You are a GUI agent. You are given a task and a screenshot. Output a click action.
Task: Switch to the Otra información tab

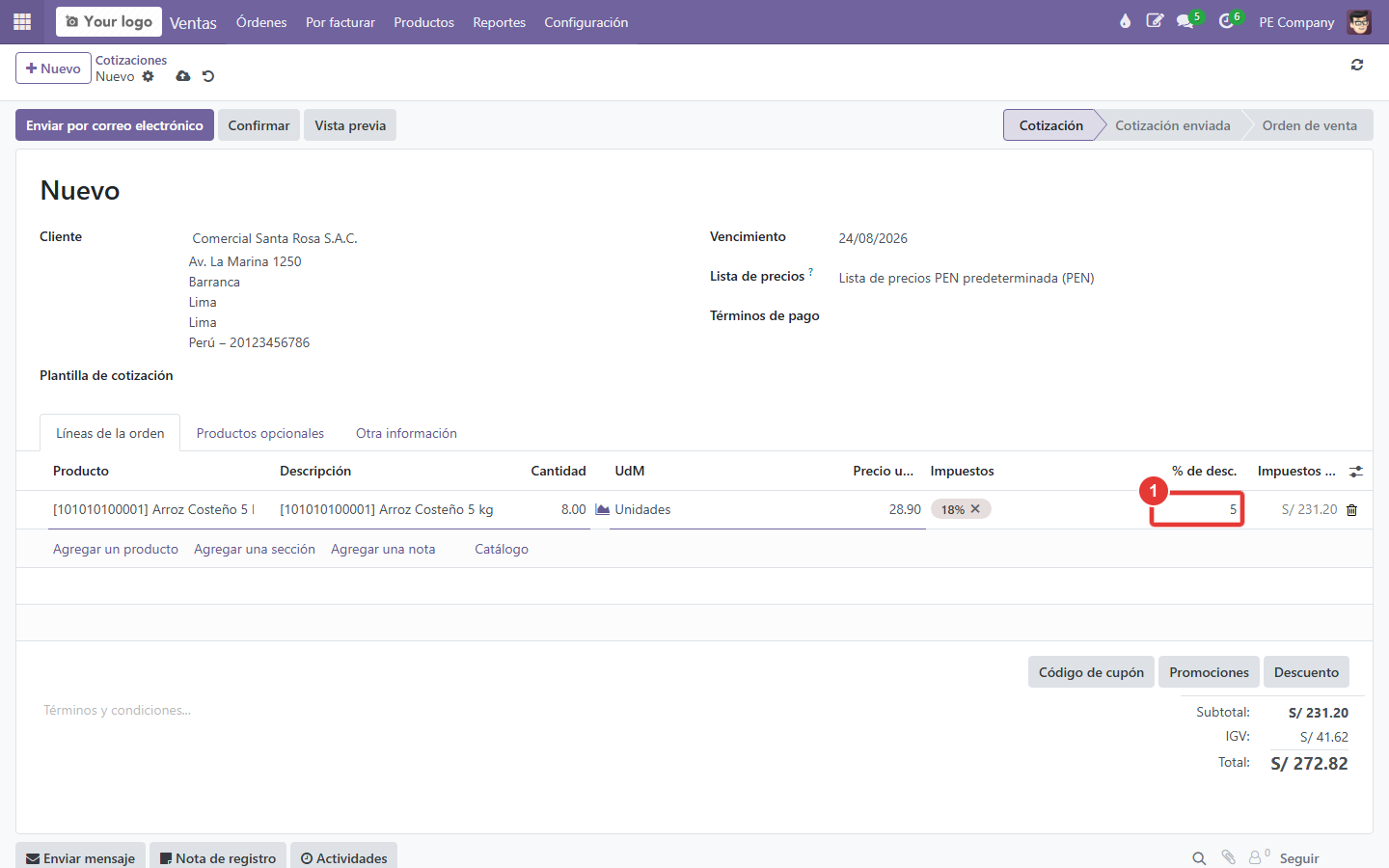click(406, 433)
